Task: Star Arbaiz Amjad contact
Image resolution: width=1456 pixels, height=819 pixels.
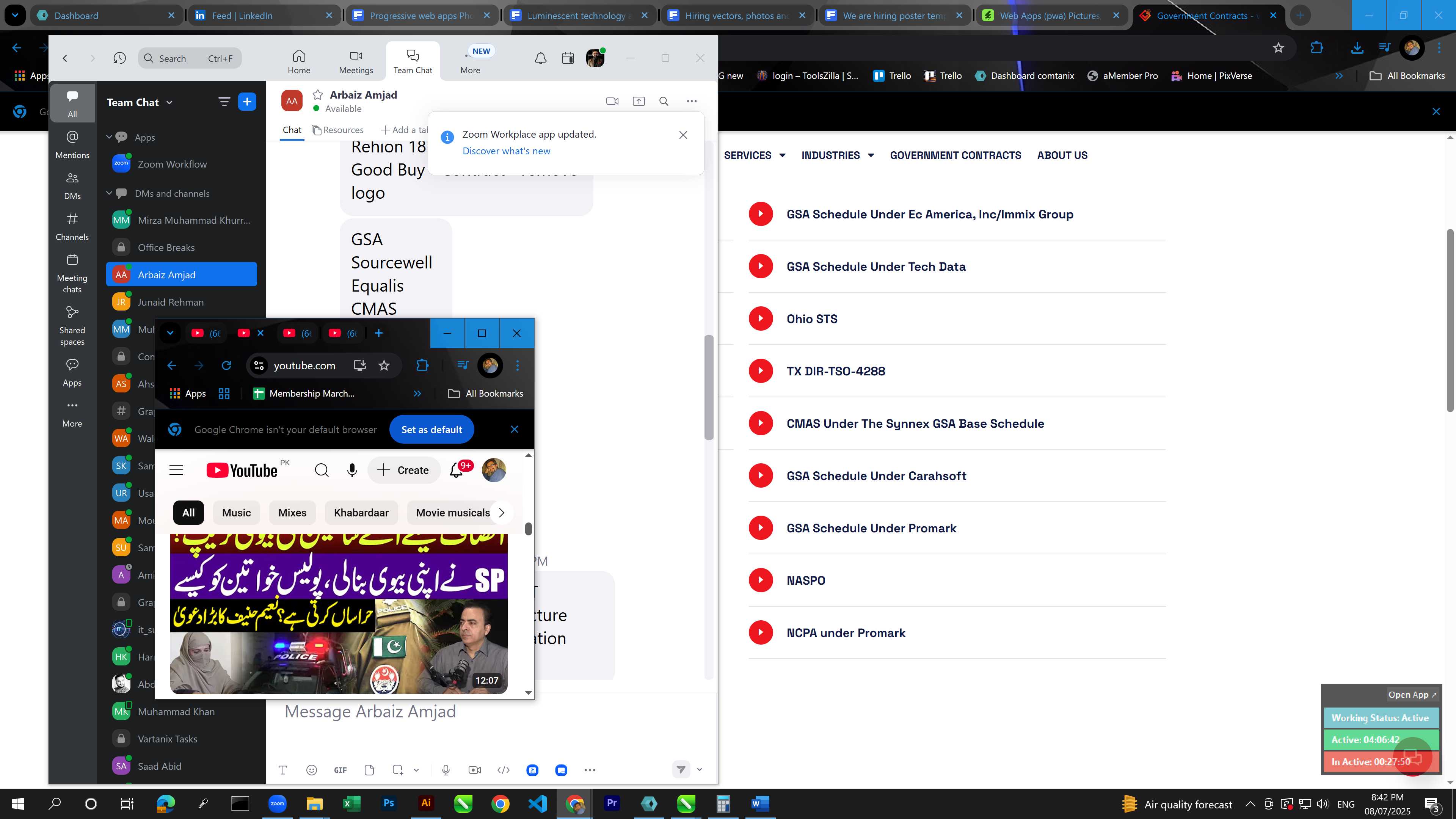Action: click(x=318, y=94)
